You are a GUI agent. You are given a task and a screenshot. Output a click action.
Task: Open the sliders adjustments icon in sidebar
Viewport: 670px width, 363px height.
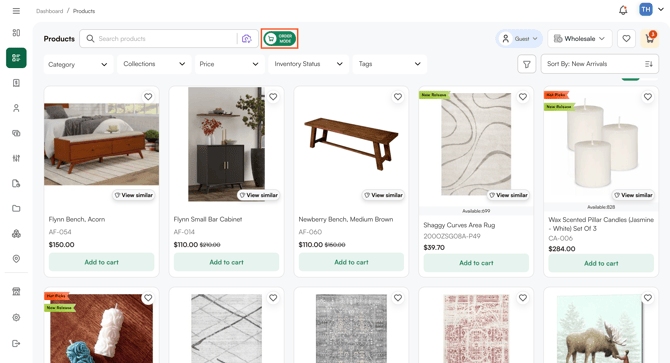point(16,158)
